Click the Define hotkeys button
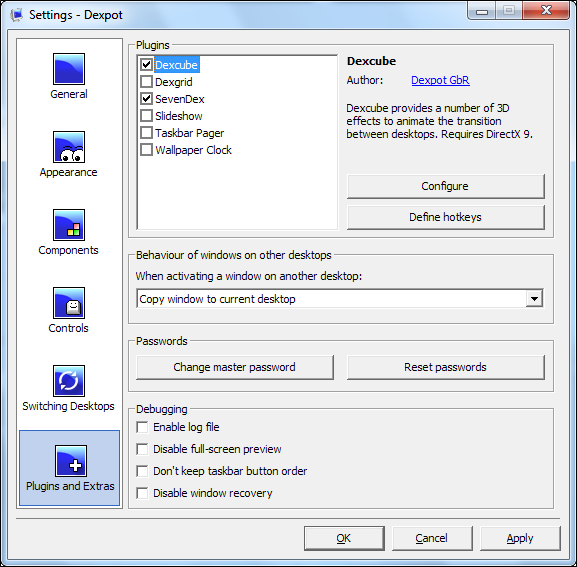The image size is (577, 567). click(x=446, y=217)
